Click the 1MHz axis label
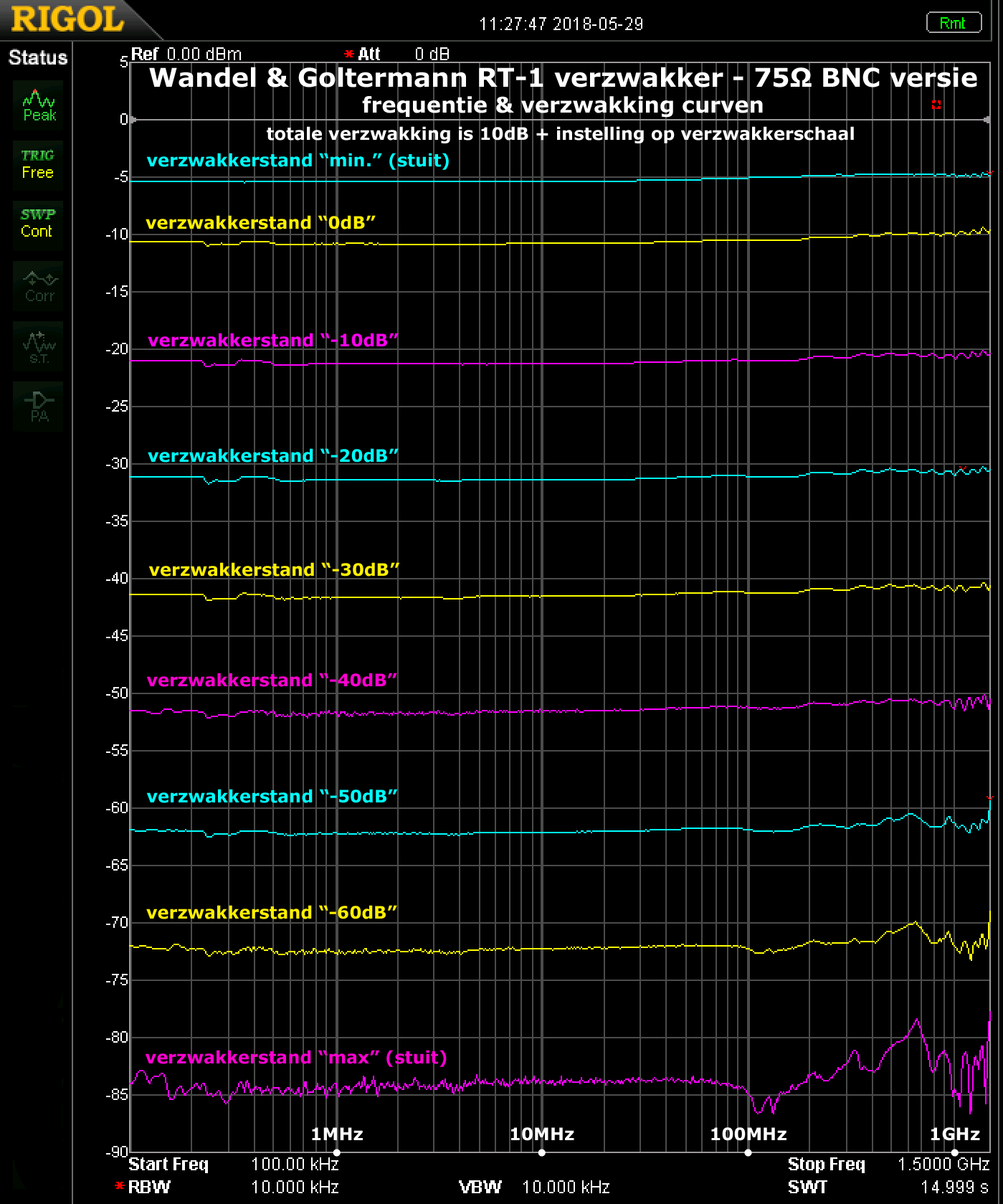This screenshot has width=1003, height=1204. coord(337,1134)
